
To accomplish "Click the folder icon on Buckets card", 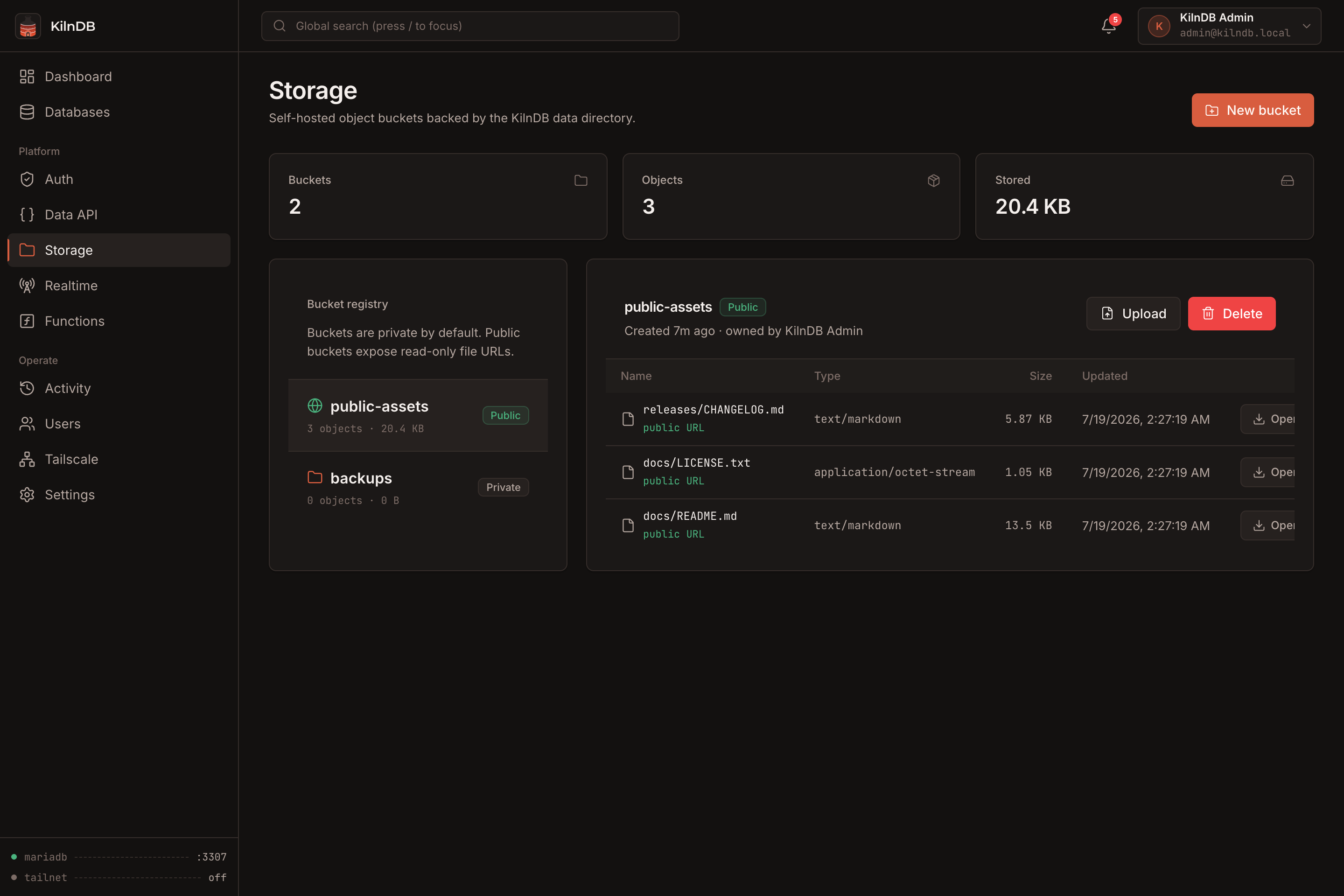I will (x=581, y=181).
